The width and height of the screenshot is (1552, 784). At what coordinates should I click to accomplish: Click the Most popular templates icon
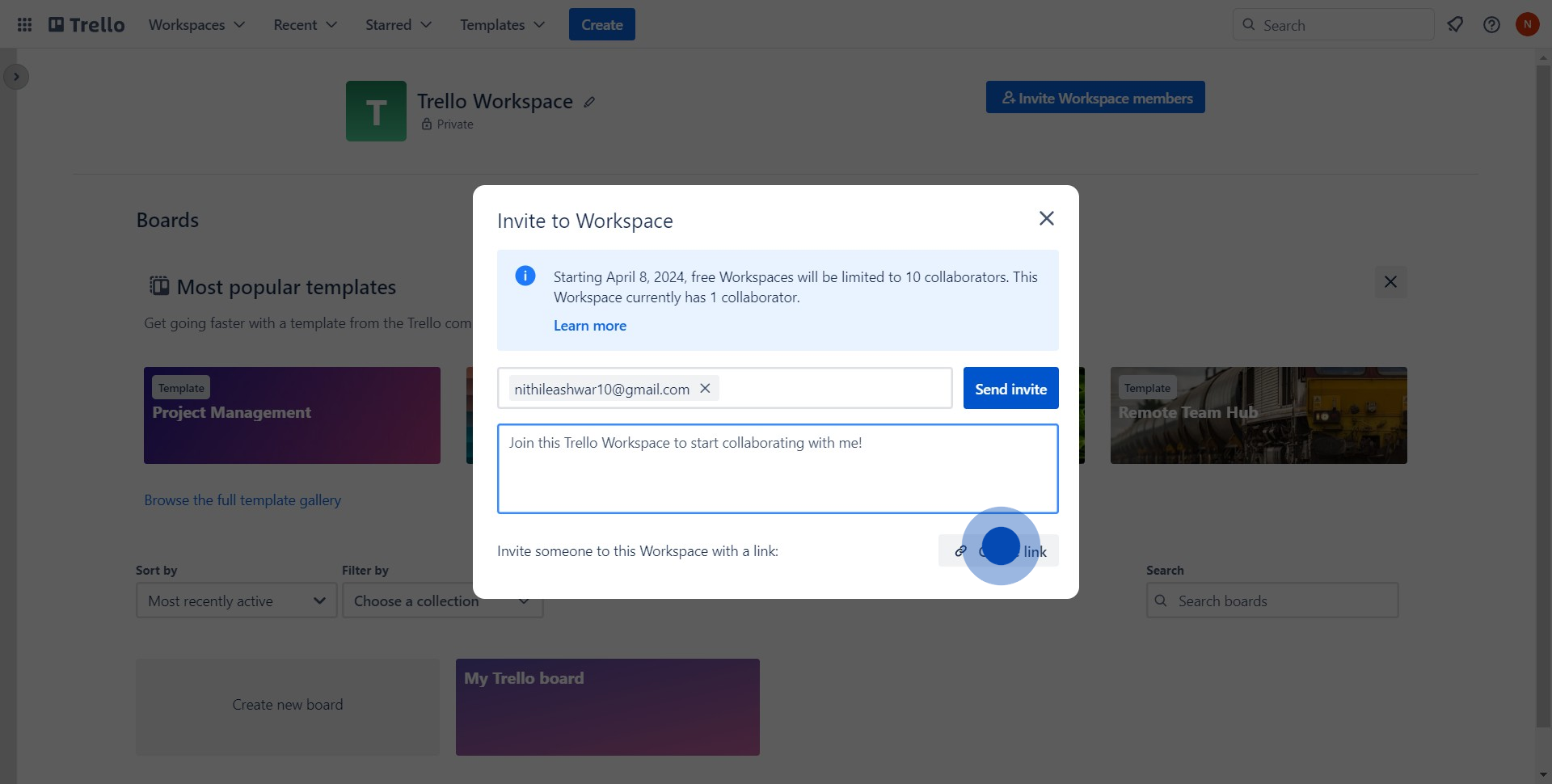(159, 286)
